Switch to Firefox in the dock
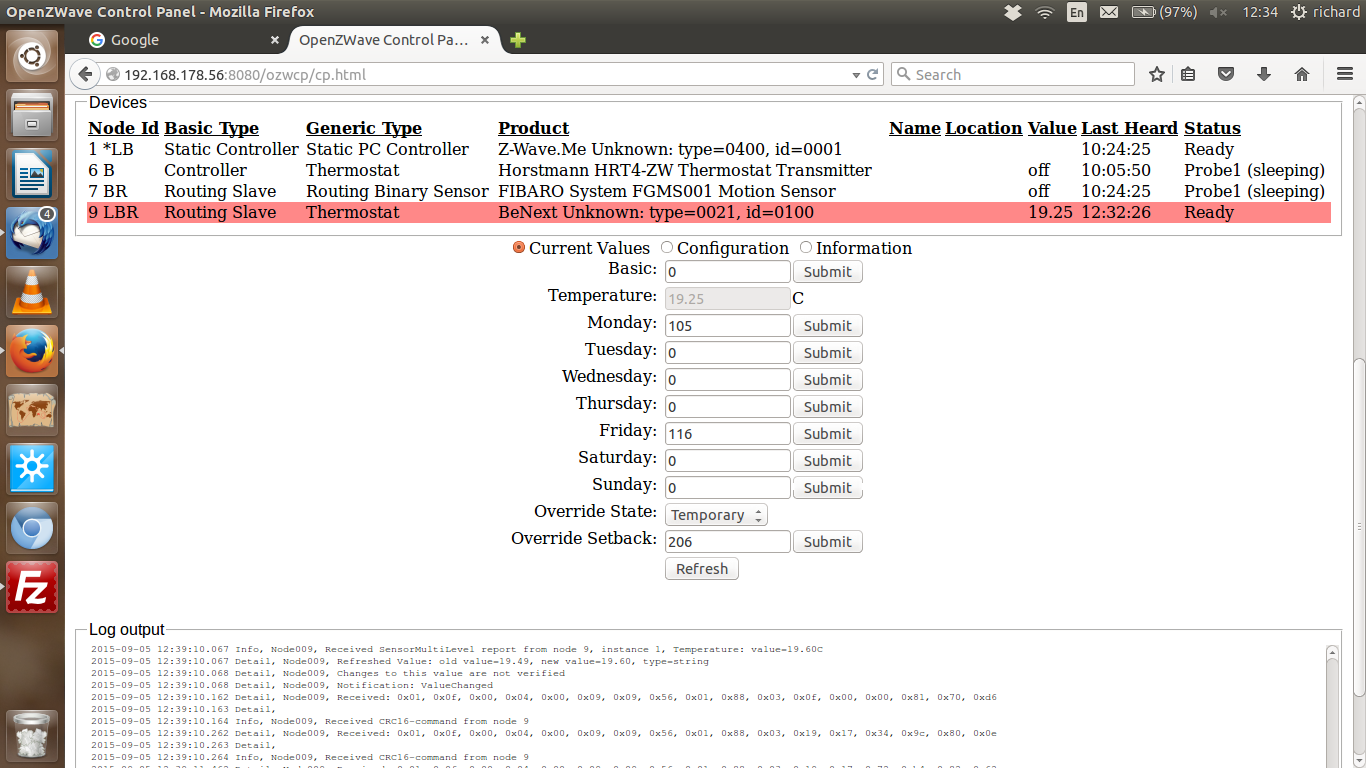The image size is (1366, 768). [32, 351]
